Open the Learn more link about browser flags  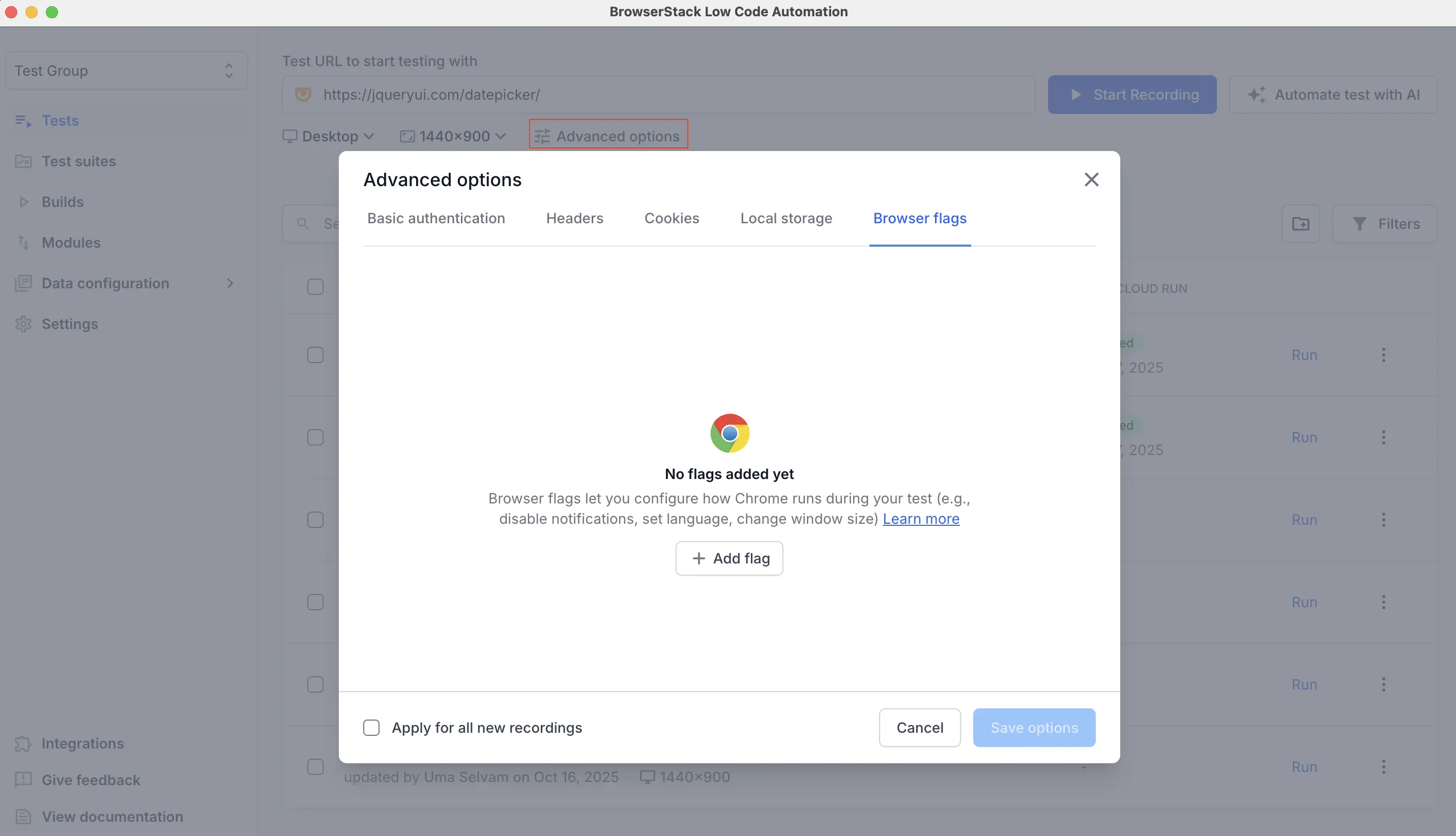click(921, 519)
